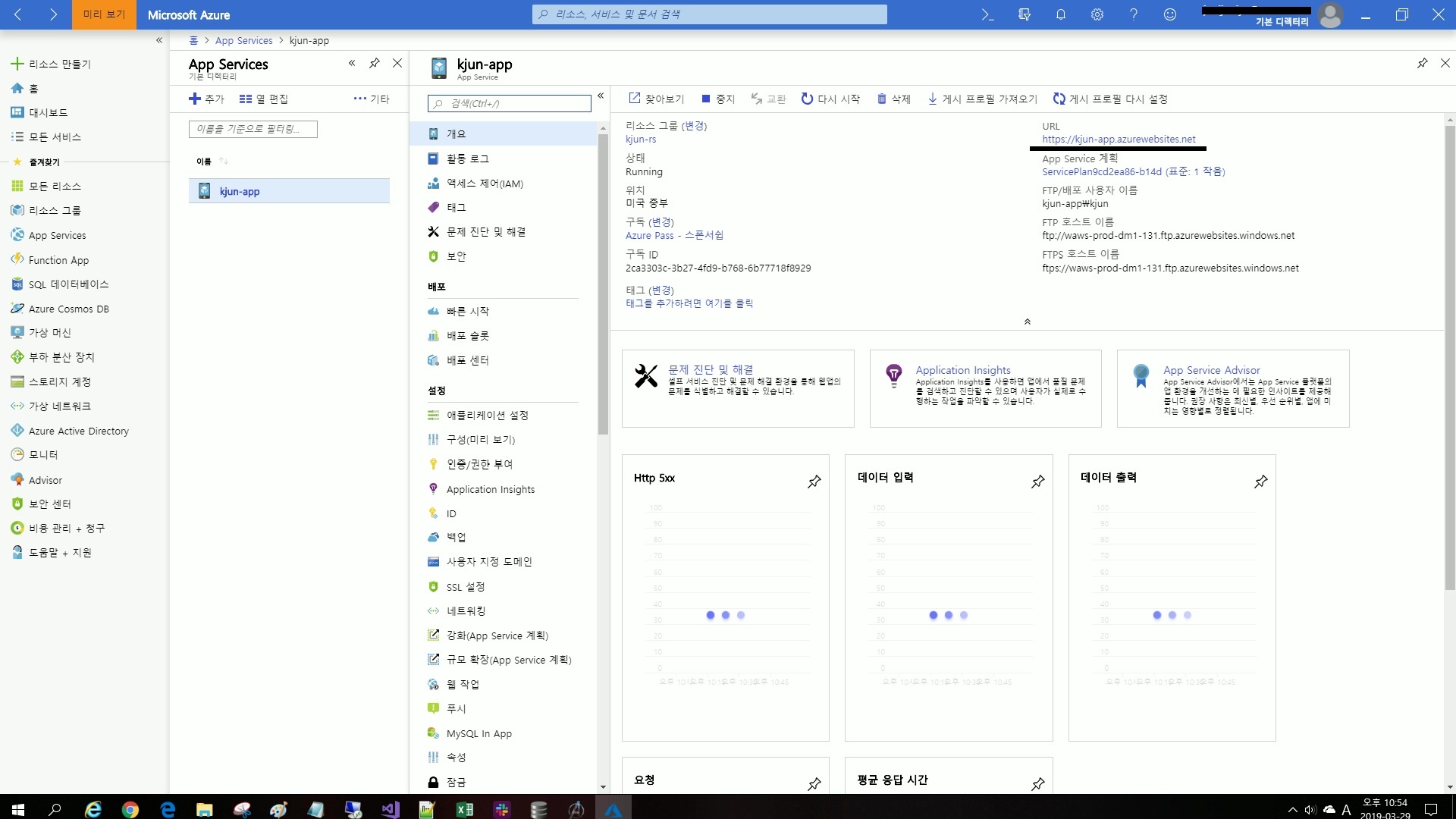Image resolution: width=1456 pixels, height=819 pixels.
Task: Pin the Http 5xx chart
Action: click(x=814, y=482)
